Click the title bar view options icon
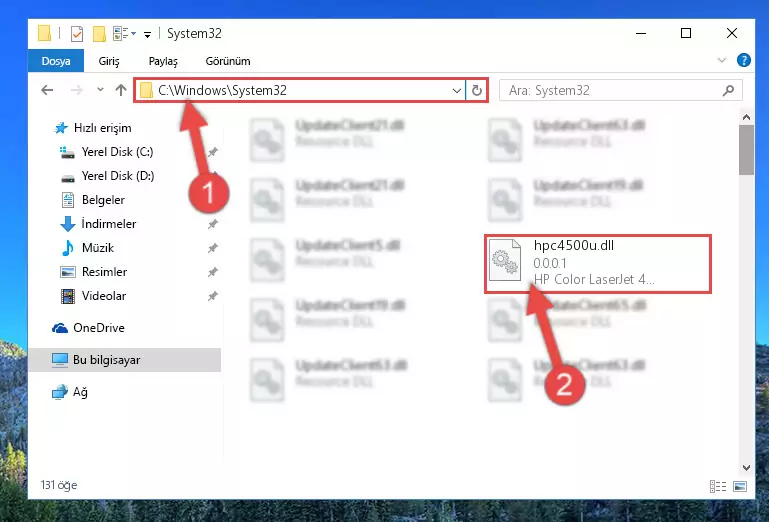The image size is (769, 522). [x=124, y=34]
